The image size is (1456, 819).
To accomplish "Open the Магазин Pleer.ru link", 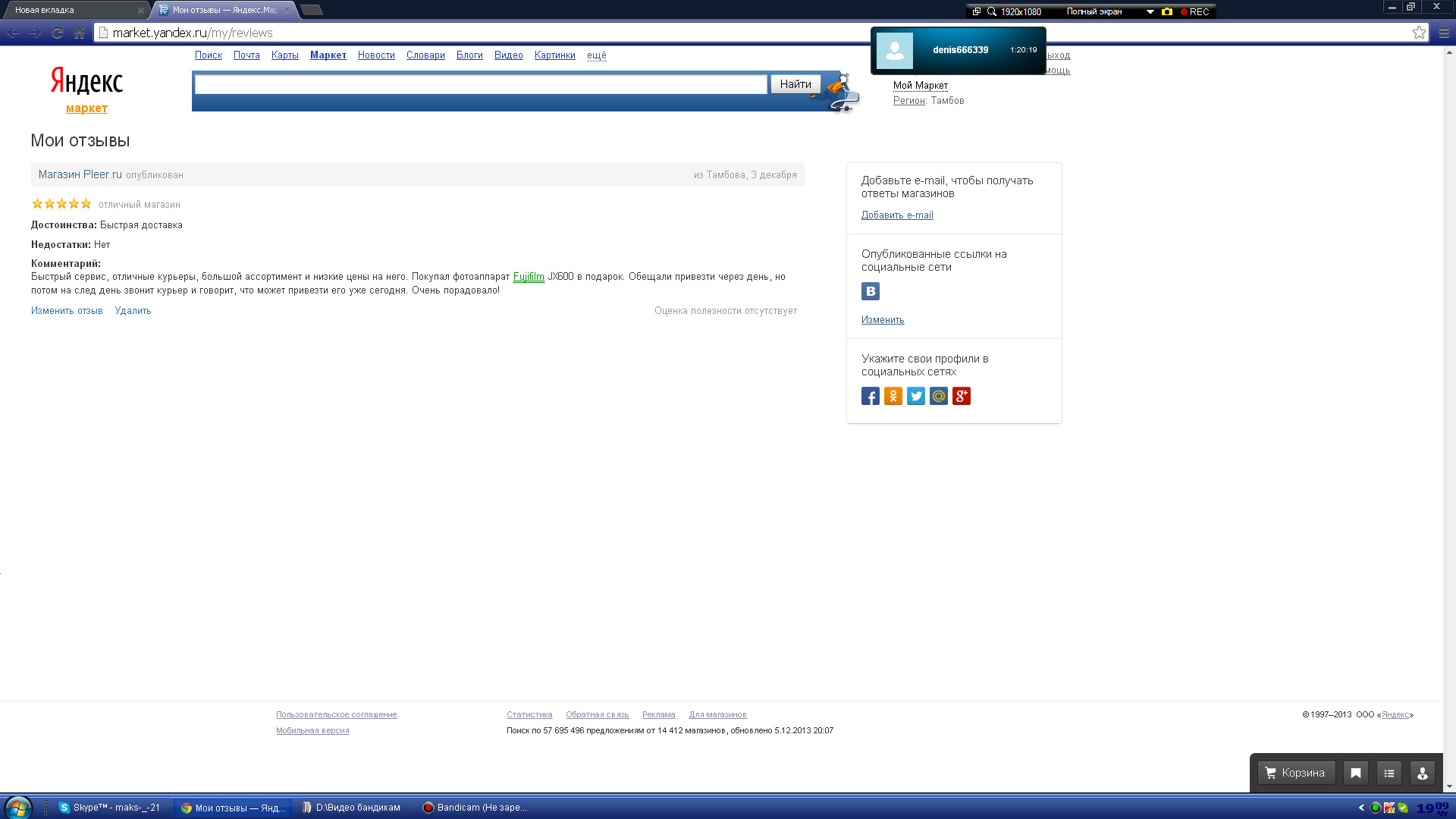I will 80,174.
